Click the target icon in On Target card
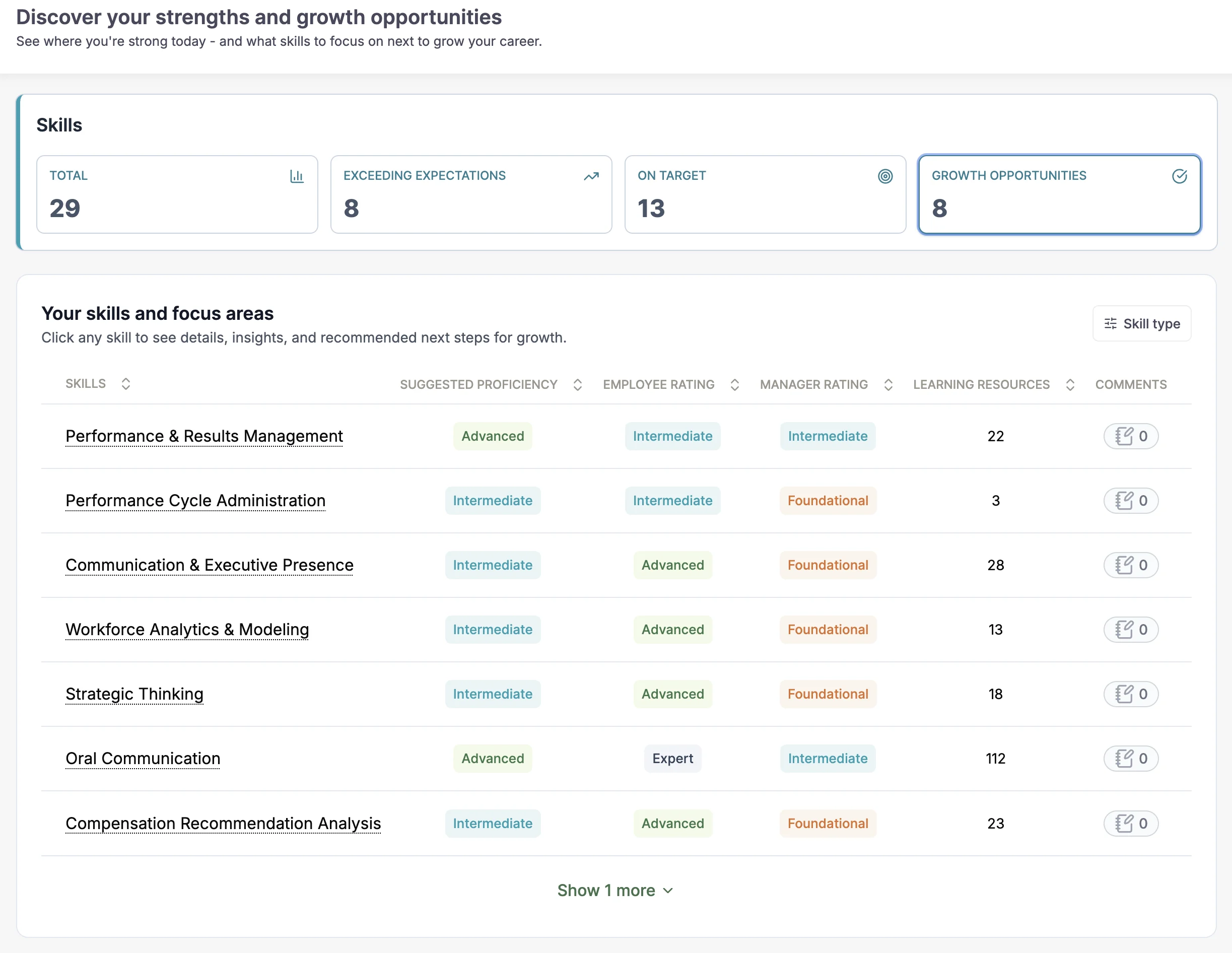Image resolution: width=1232 pixels, height=953 pixels. click(885, 176)
